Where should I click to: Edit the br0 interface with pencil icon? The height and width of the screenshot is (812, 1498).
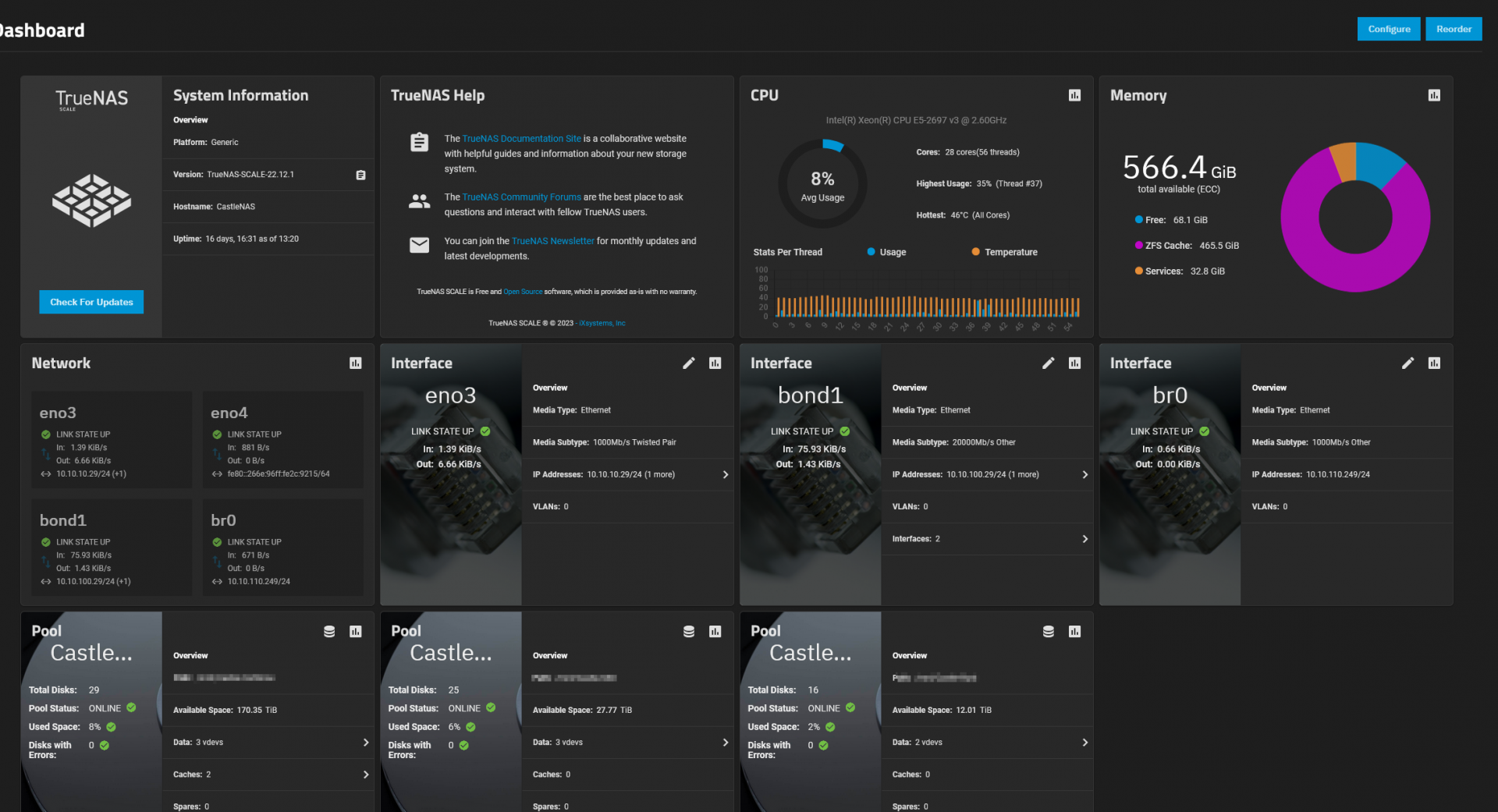pos(1408,363)
